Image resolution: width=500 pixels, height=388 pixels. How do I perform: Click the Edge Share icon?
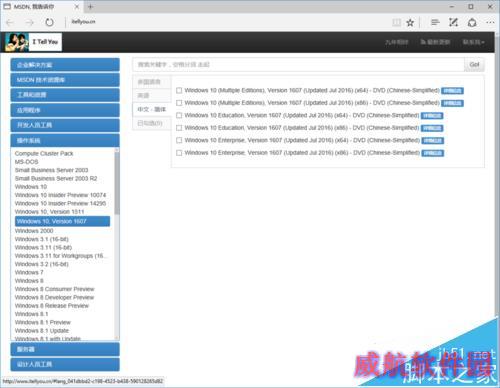(472, 22)
